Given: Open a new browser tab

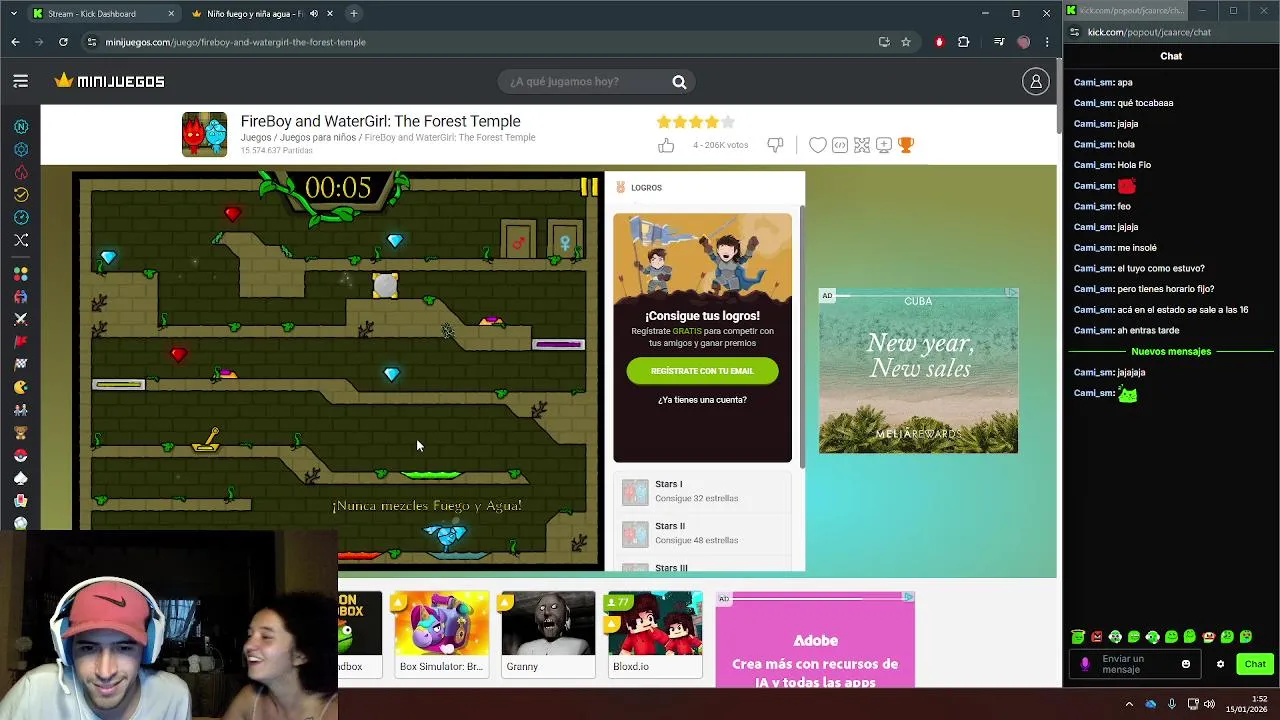Looking at the screenshot, I should (354, 14).
